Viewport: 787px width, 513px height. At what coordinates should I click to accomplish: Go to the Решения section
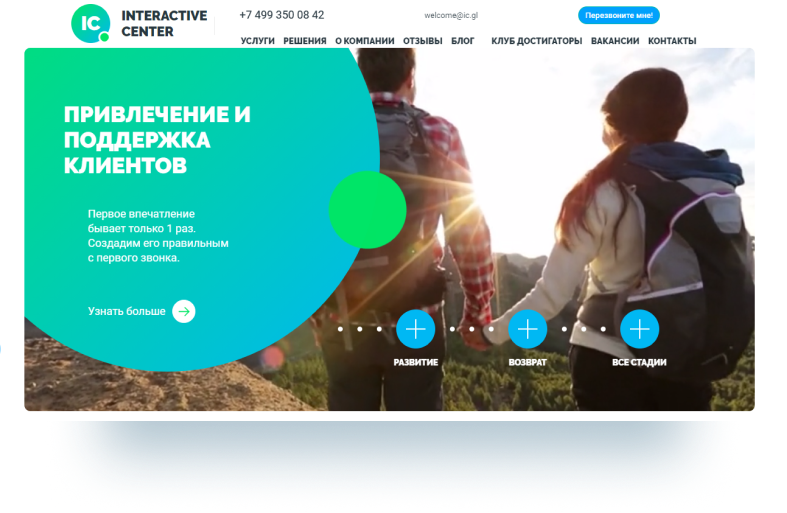304,41
